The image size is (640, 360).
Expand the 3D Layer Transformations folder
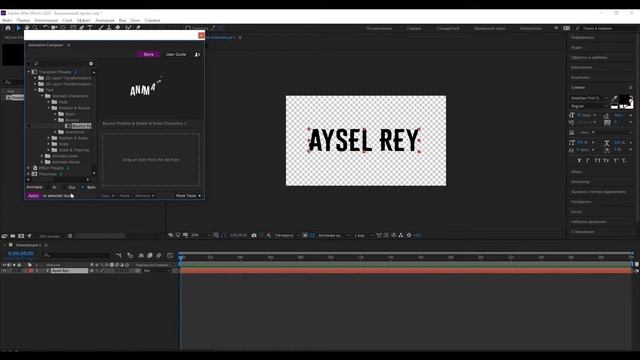36,84
